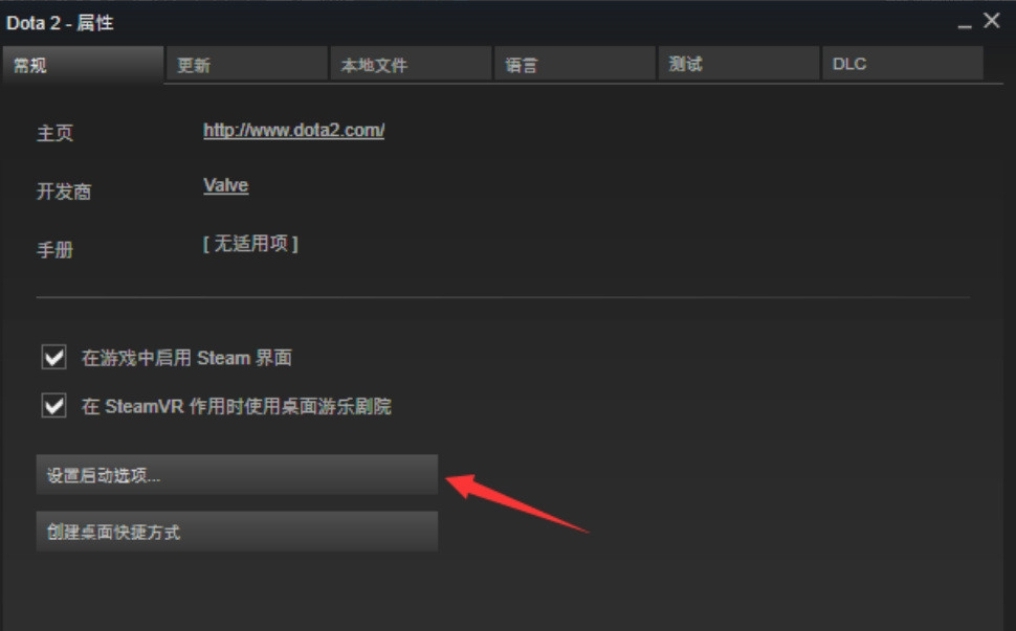Screen dimensions: 1016x631
Task: Click 创建桌面快捷方式 button
Action: coord(237,531)
